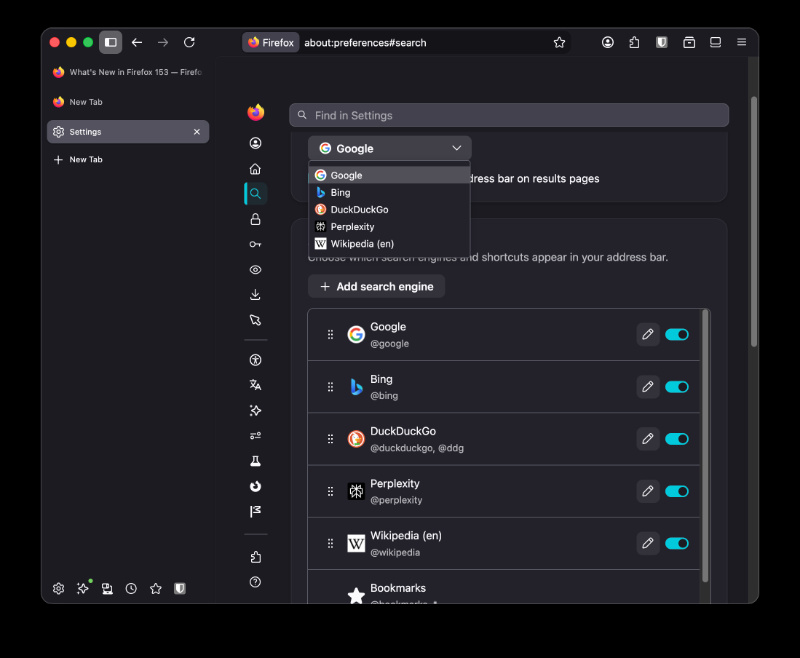Open the application hamburger menu
Image resolution: width=800 pixels, height=658 pixels.
[742, 42]
